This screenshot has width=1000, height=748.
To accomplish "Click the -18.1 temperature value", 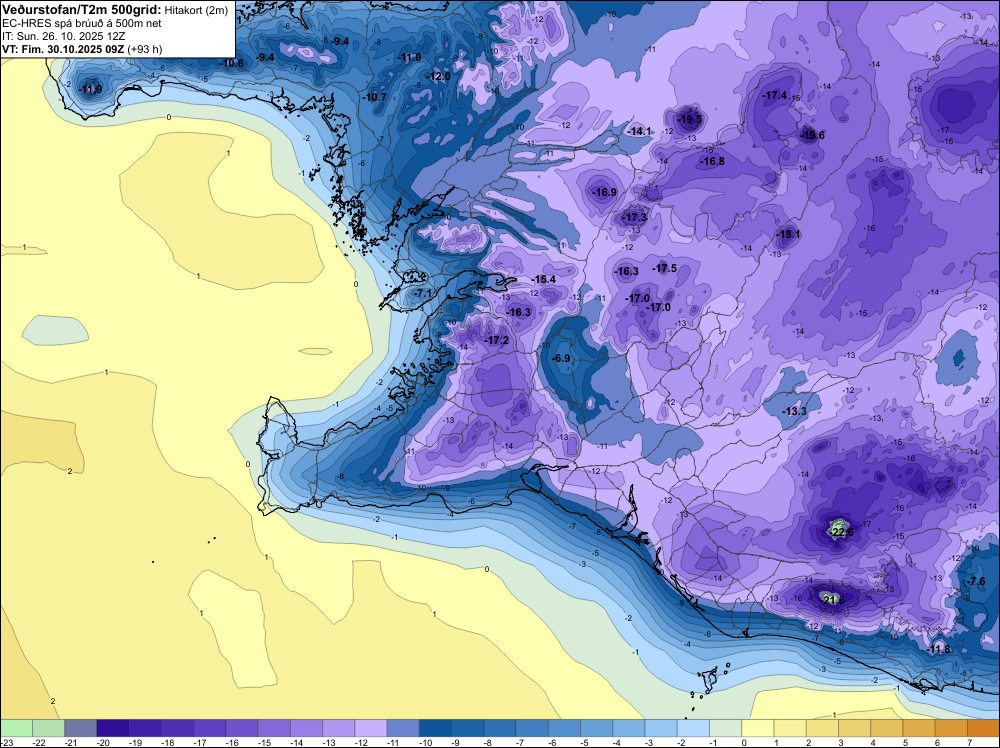I will coord(788,235).
